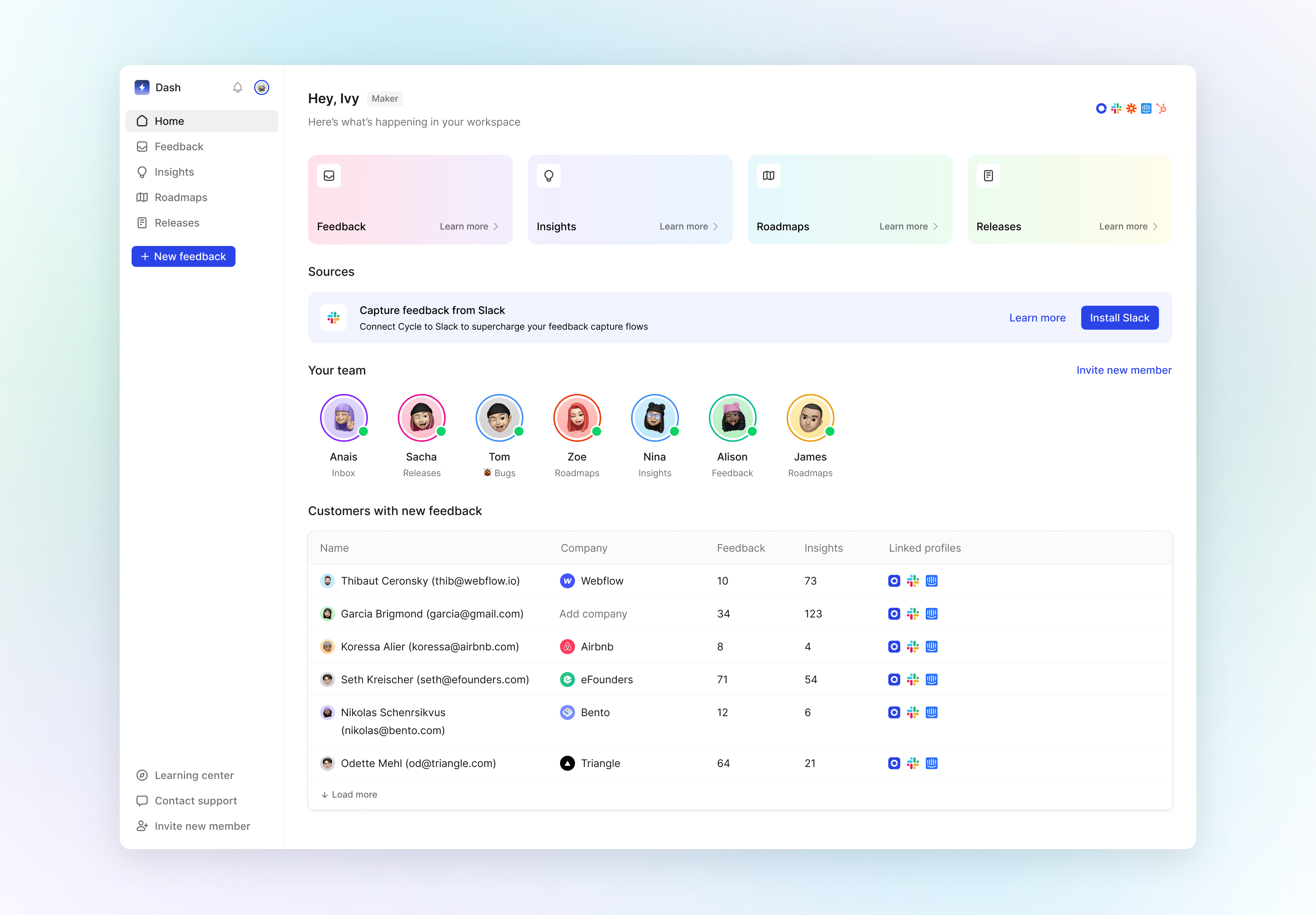1316x915 pixels.
Task: Click the Zapier integration icon in header
Action: [x=1131, y=108]
